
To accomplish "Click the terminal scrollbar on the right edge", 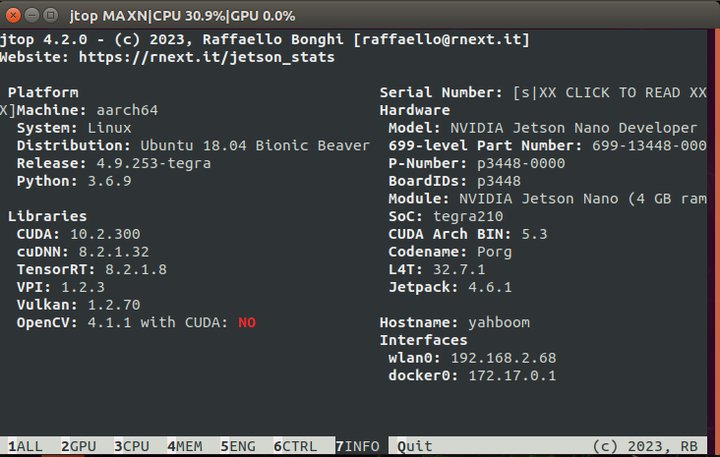I will tap(714, 230).
